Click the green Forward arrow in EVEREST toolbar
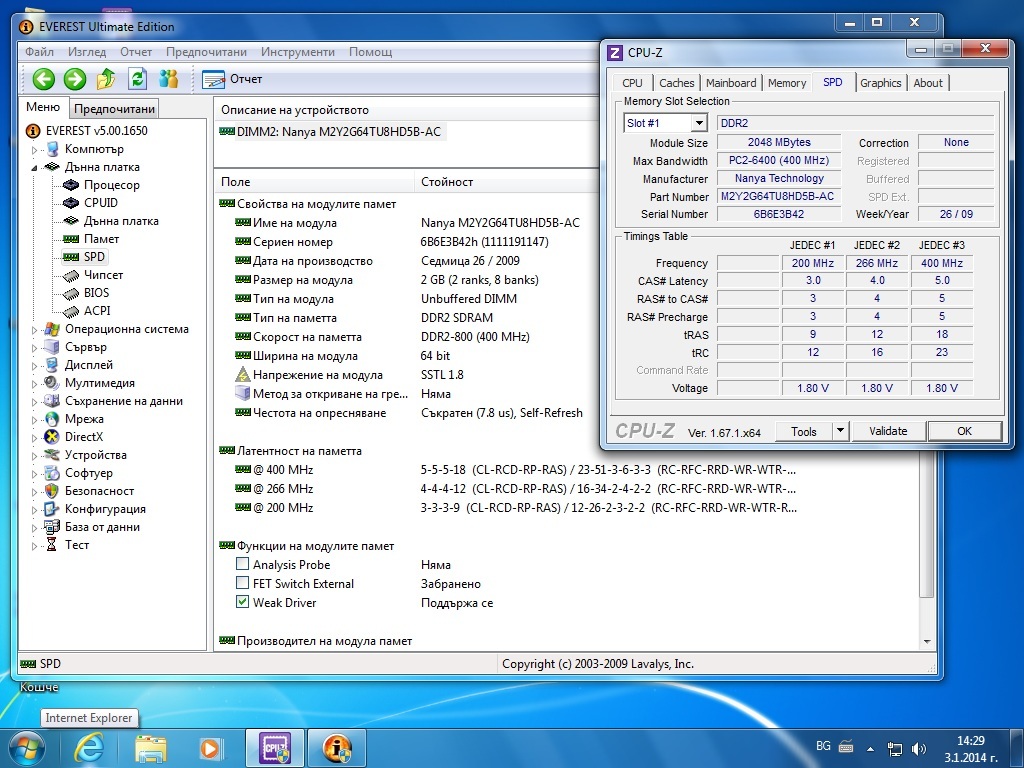The image size is (1024, 768). coord(75,80)
